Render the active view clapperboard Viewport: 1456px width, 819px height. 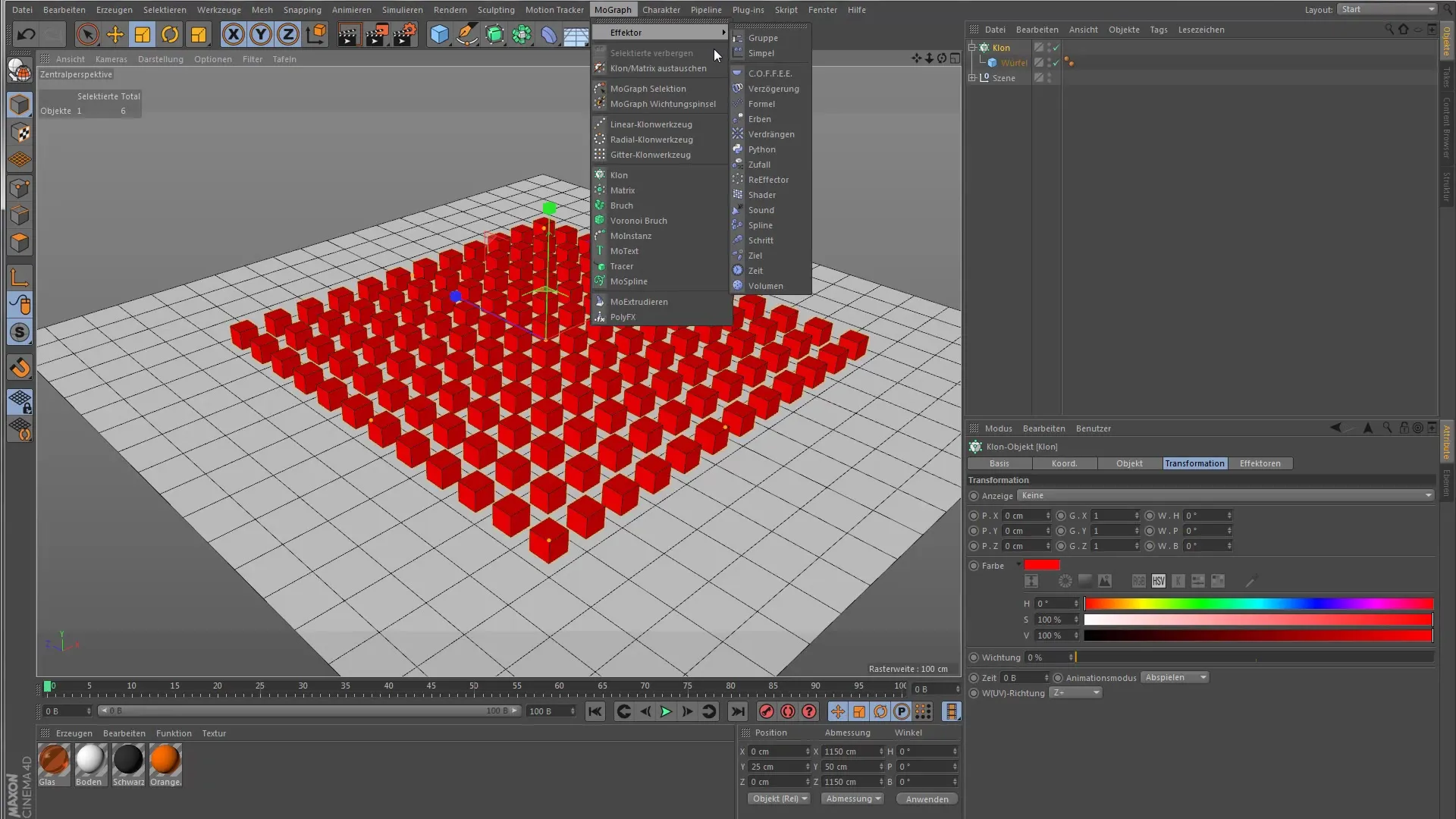click(349, 34)
